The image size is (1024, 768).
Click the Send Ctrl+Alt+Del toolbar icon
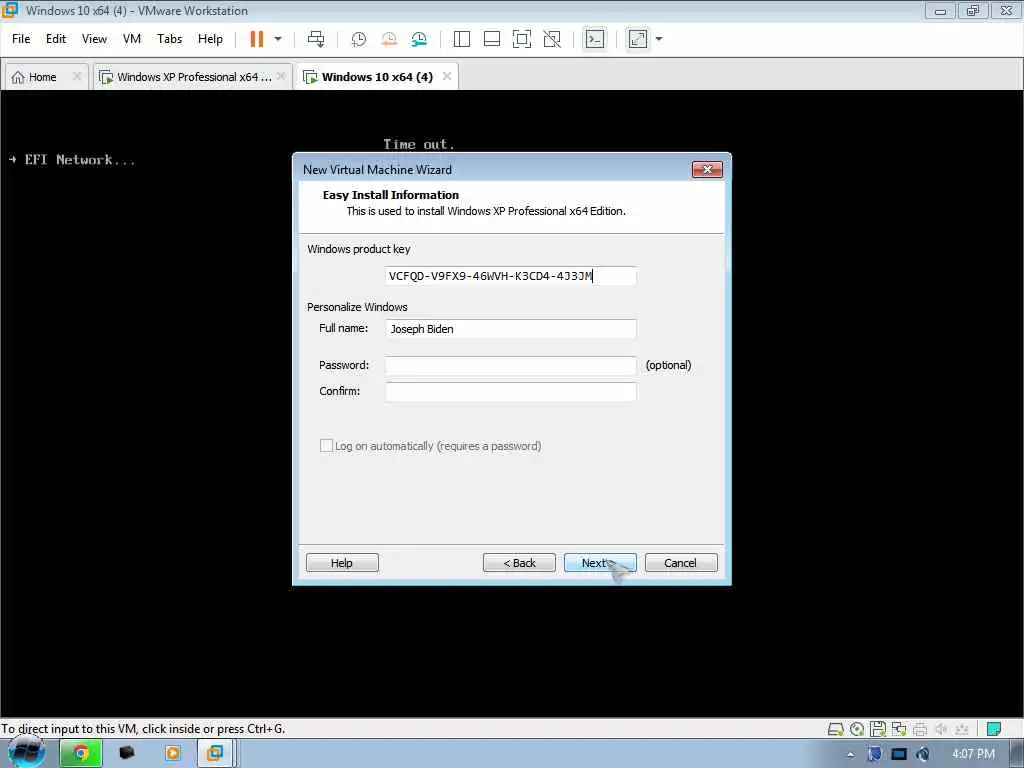[x=316, y=39]
